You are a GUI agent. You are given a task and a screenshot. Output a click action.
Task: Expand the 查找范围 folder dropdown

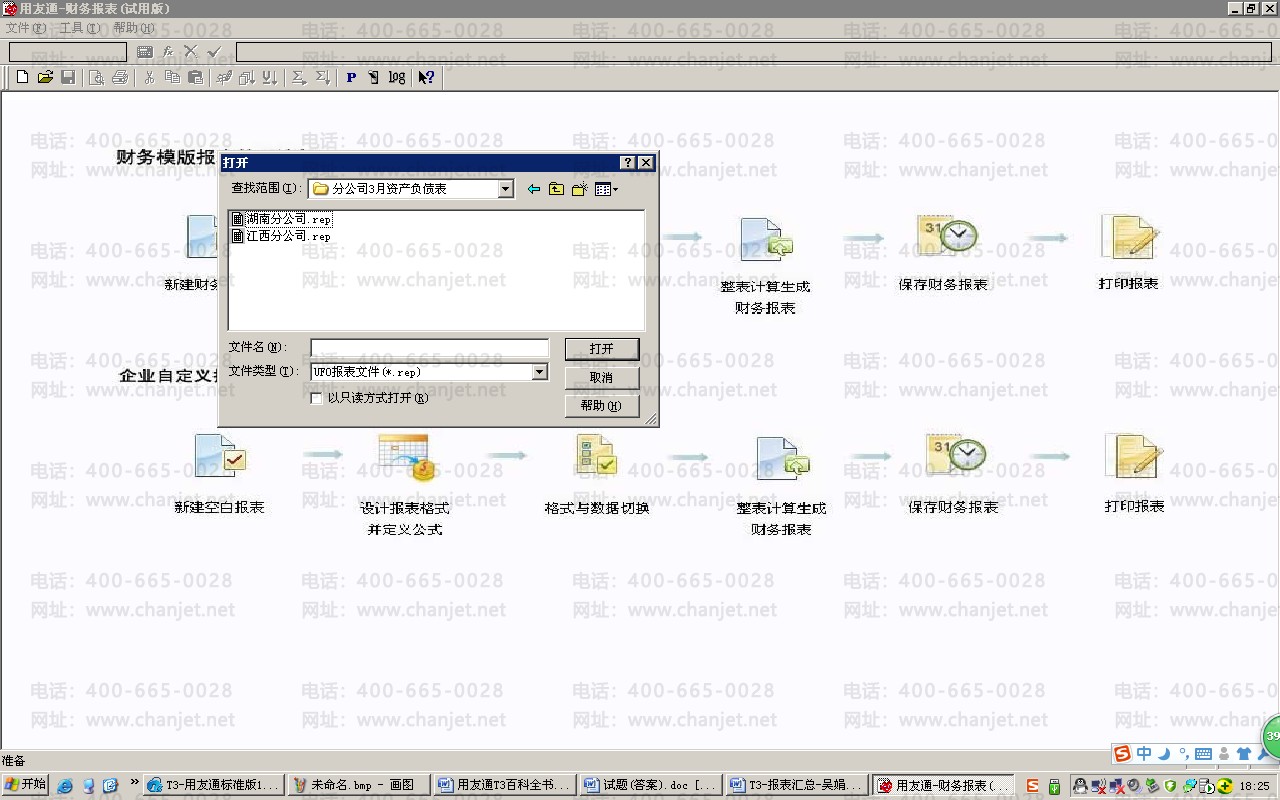click(505, 189)
